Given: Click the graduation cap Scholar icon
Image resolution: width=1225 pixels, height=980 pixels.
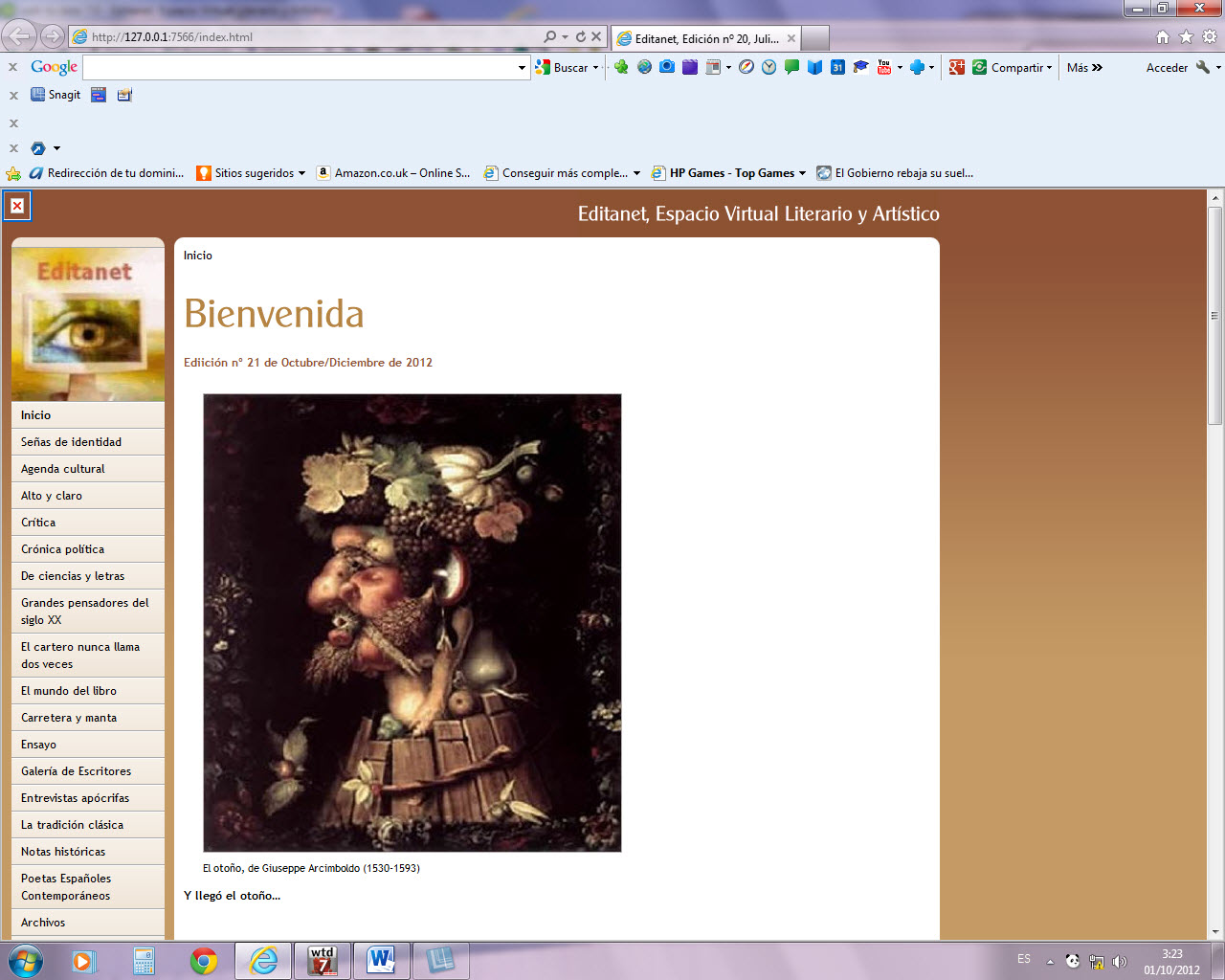Looking at the screenshot, I should pyautogui.click(x=860, y=67).
